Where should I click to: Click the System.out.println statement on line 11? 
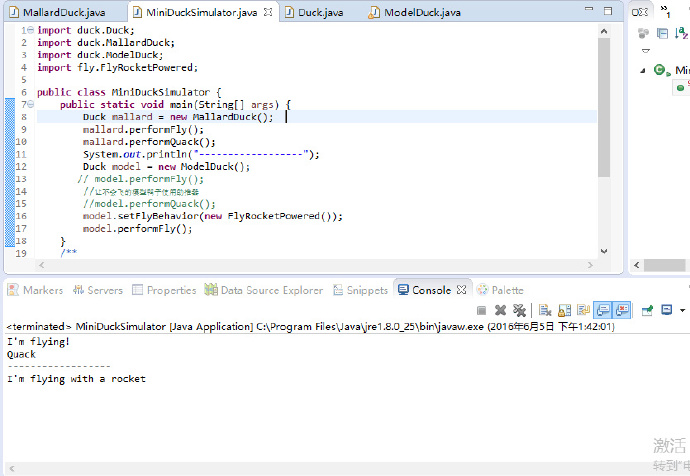tap(201, 154)
